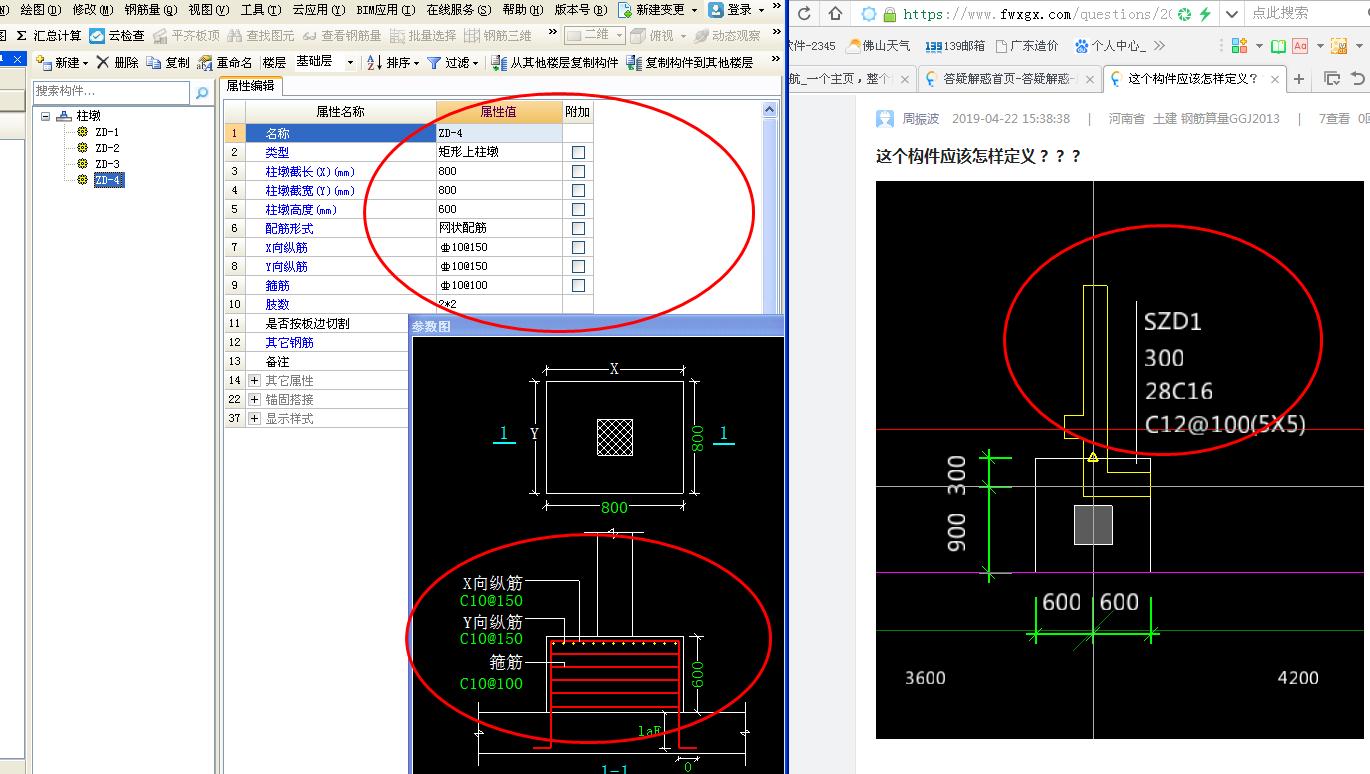Screen dimensions: 1370x774
Task: Reload the page with browser refresh icon
Action: [805, 14]
